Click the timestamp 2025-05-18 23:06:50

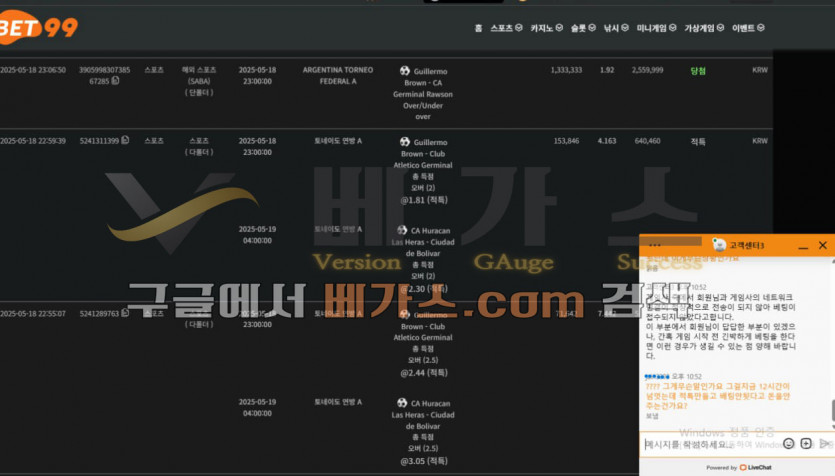pyautogui.click(x=33, y=70)
